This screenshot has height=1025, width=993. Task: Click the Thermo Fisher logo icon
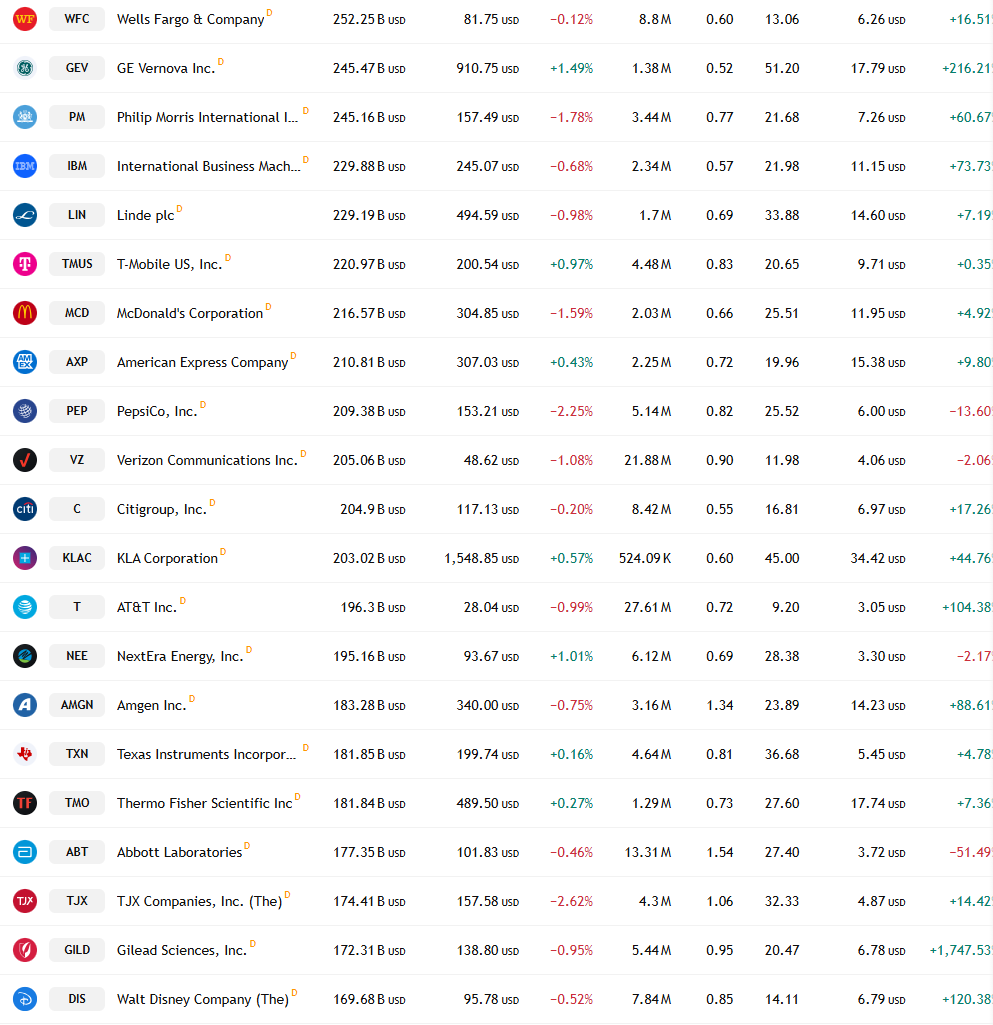[25, 803]
